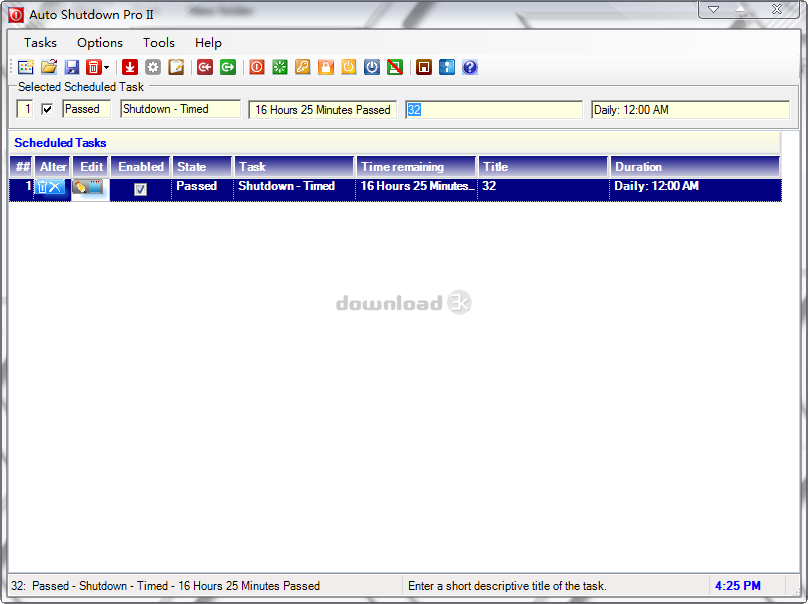Save tasks with the floppy disk icon
Viewport: 808px width, 604px height.
tap(72, 67)
